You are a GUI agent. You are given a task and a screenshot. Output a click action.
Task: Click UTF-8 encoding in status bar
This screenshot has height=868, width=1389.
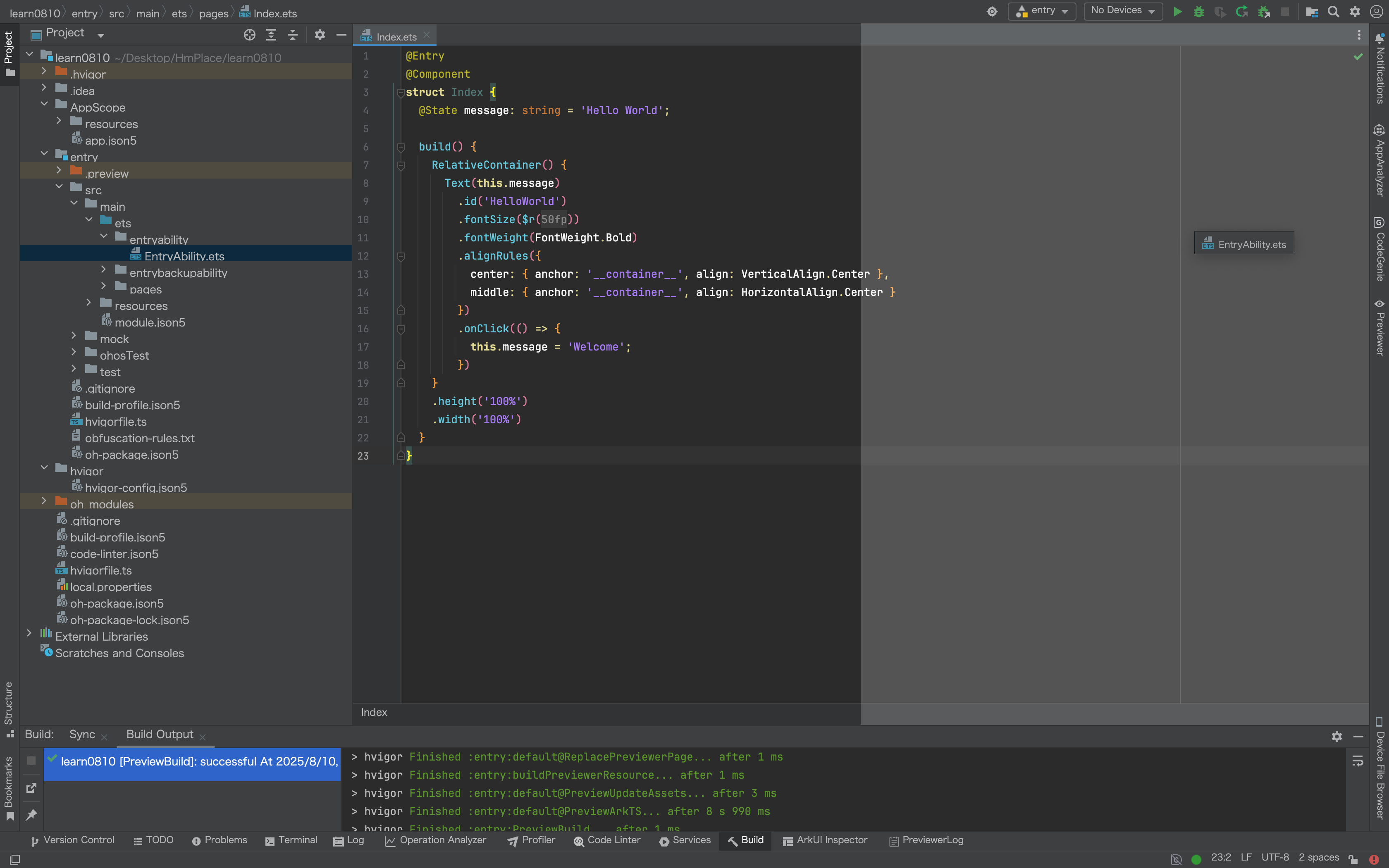click(1275, 858)
